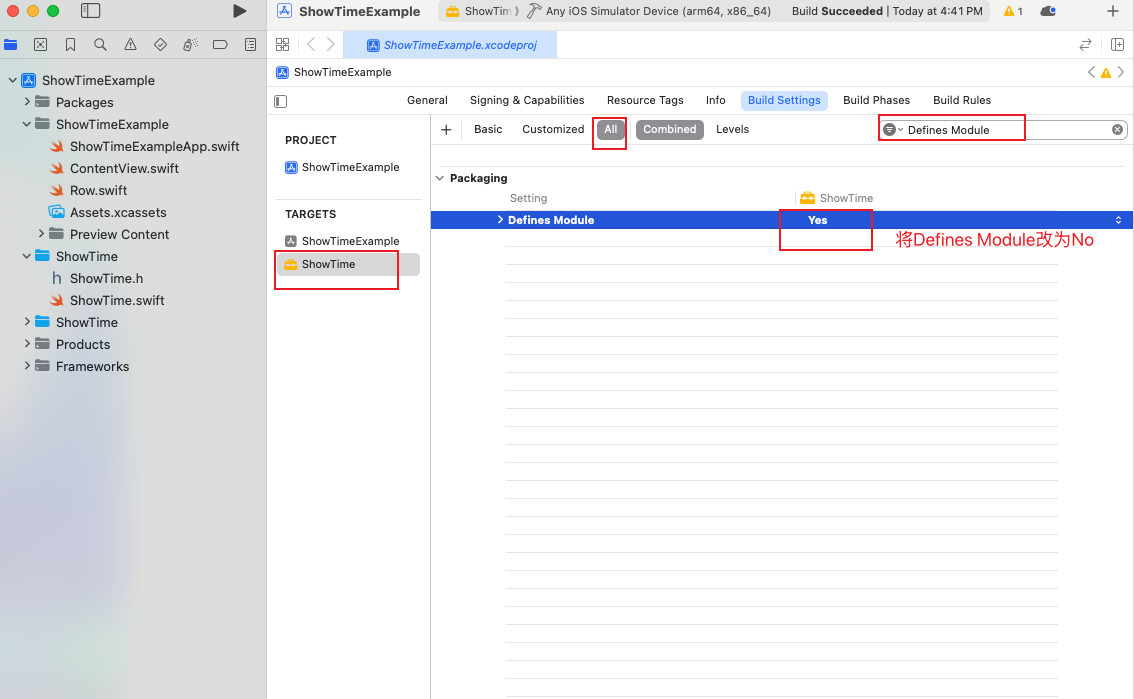Open the cloud status icon
The height and width of the screenshot is (699, 1134).
point(1048,11)
